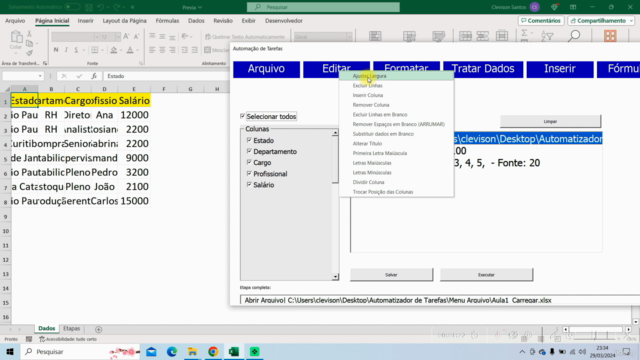Image resolution: width=640 pixels, height=360 pixels.
Task: Click the Executar button
Action: 486,275
